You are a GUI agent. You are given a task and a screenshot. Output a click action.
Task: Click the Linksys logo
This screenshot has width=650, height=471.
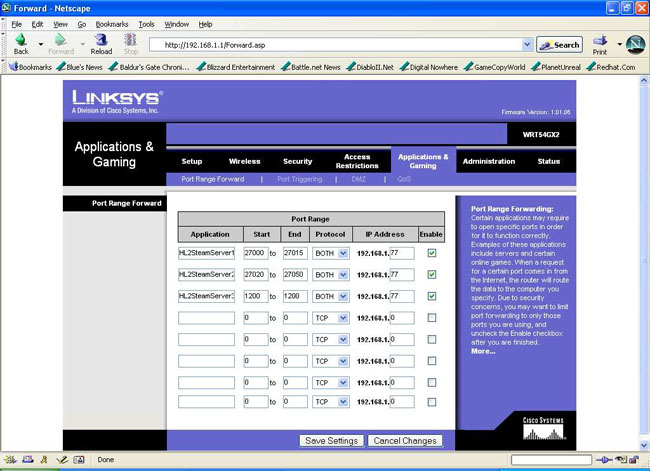tap(118, 101)
